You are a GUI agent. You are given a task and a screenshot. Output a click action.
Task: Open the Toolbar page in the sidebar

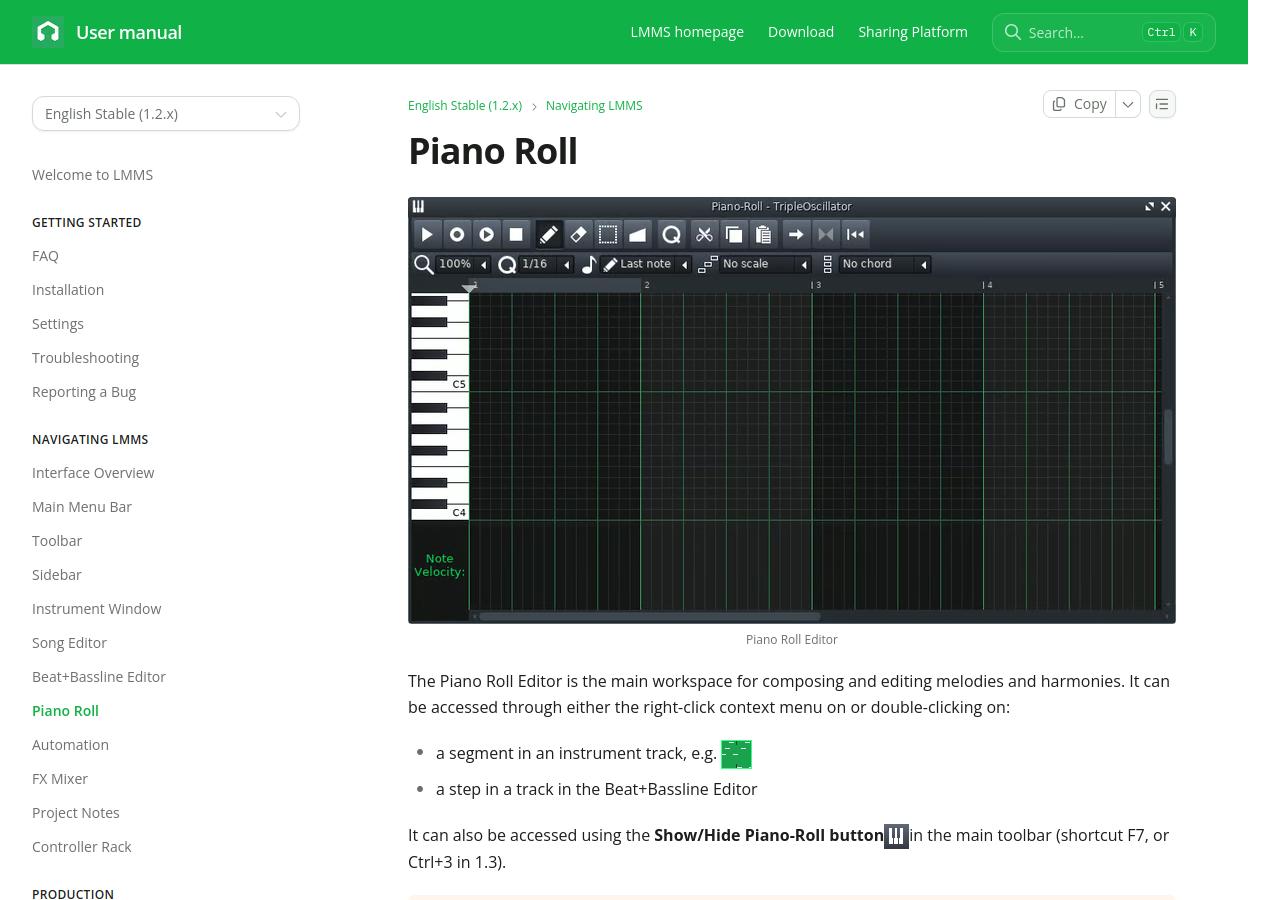[x=57, y=541]
